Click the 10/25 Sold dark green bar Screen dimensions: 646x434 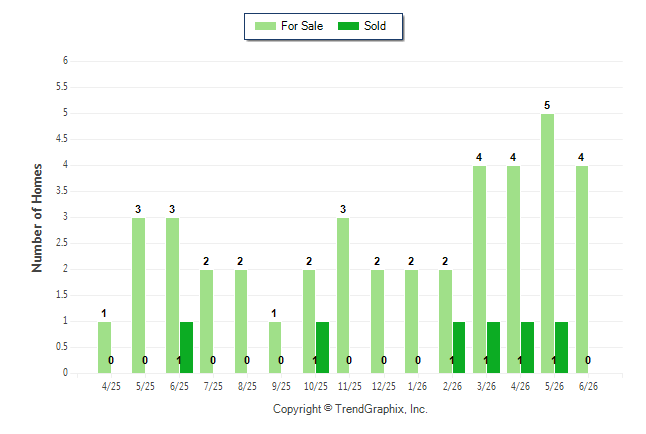322,347
